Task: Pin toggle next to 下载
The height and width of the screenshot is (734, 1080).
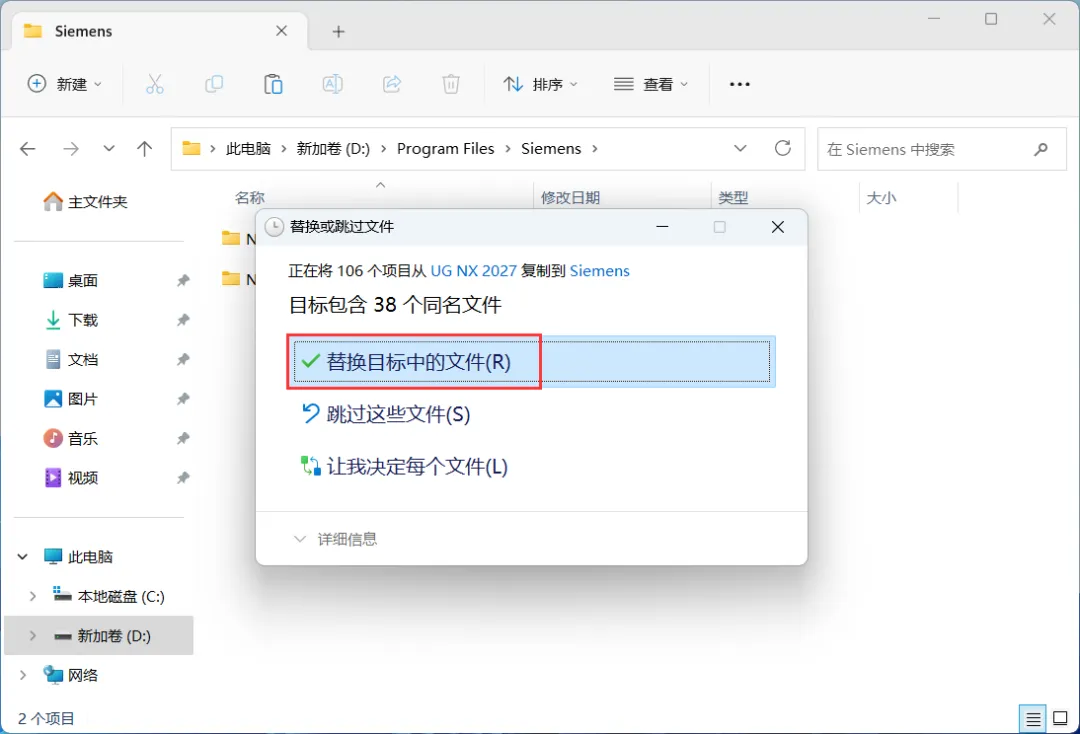Action: 183,319
